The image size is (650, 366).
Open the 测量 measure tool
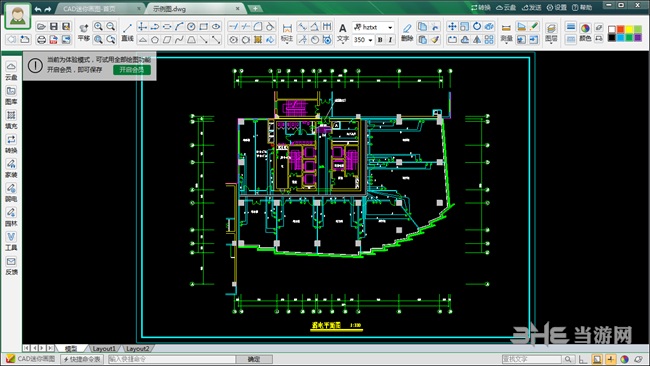point(506,32)
